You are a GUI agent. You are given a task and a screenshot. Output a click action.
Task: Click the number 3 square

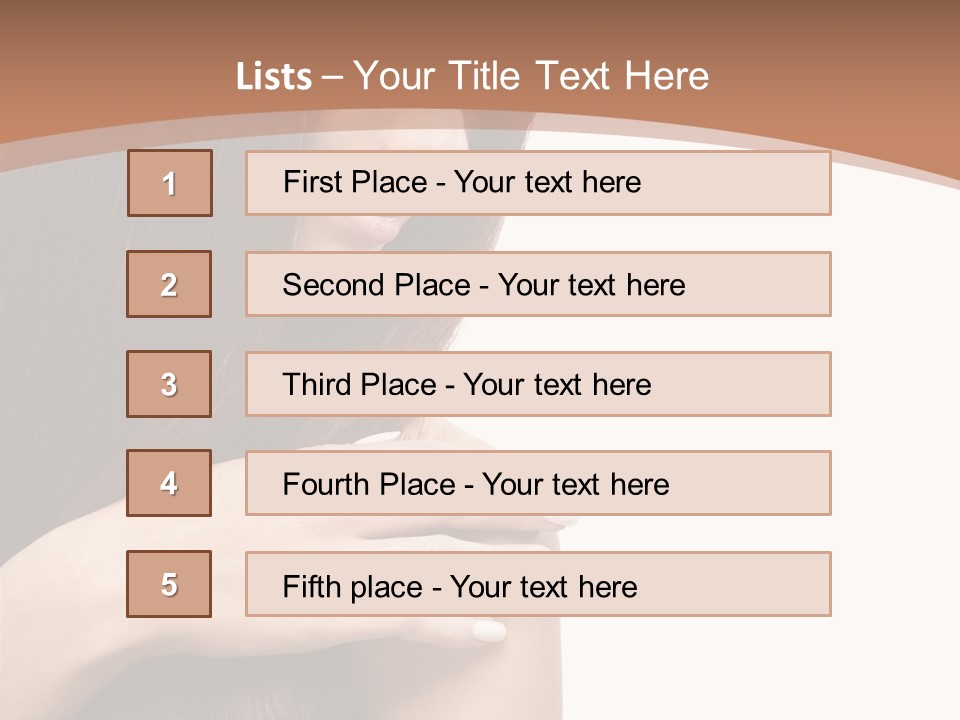[169, 384]
